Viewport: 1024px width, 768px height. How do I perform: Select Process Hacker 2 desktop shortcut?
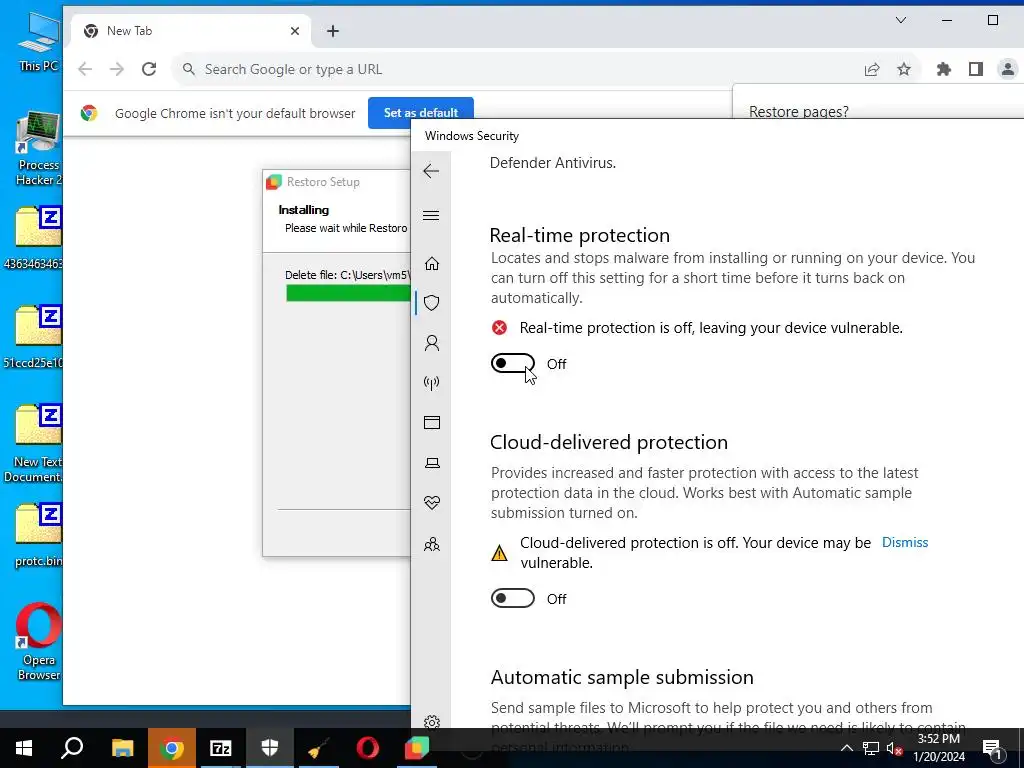click(x=38, y=149)
